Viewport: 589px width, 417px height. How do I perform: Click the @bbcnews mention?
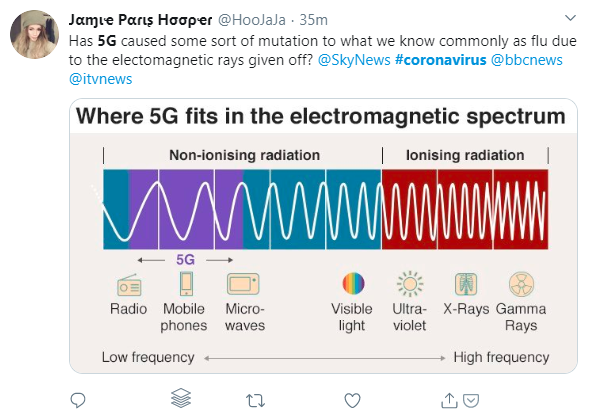coord(527,60)
